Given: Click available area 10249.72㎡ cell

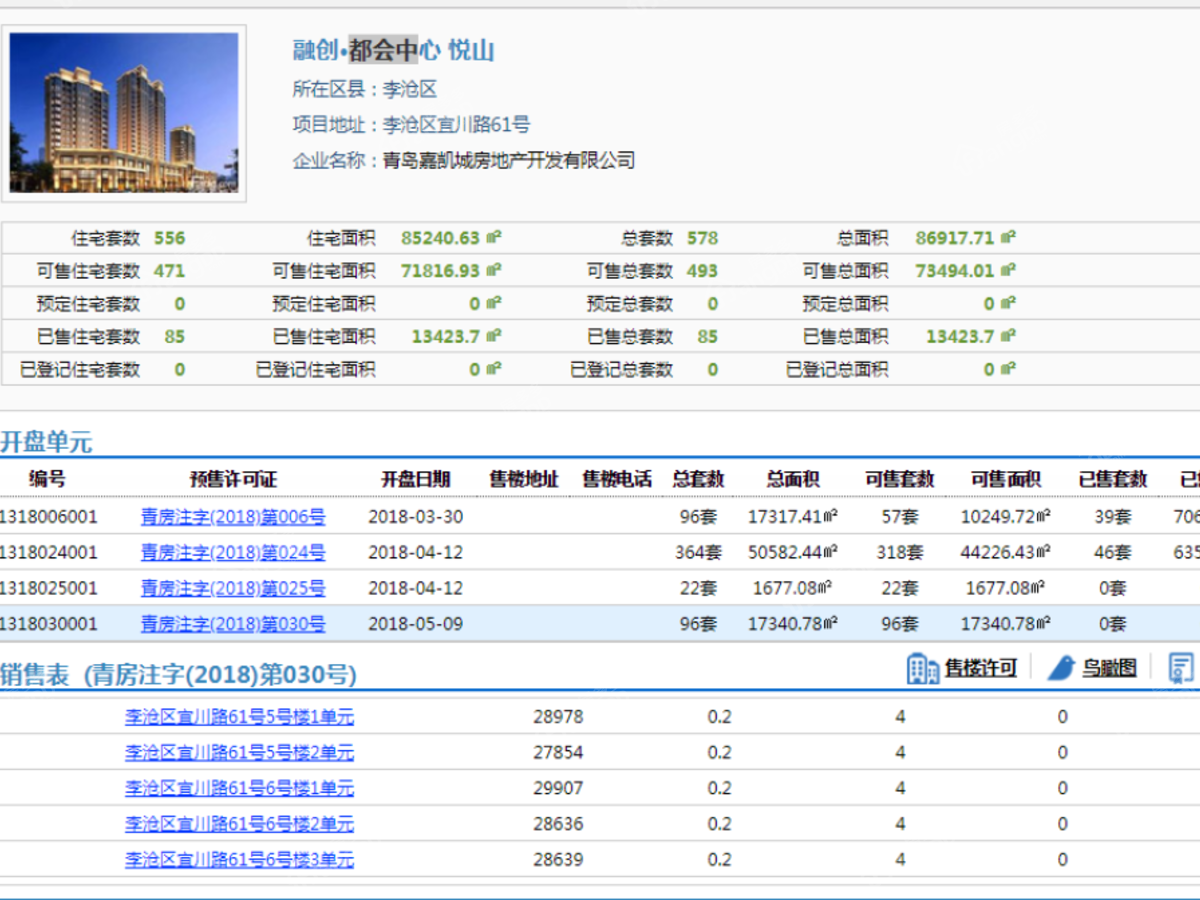Looking at the screenshot, I should [1006, 517].
